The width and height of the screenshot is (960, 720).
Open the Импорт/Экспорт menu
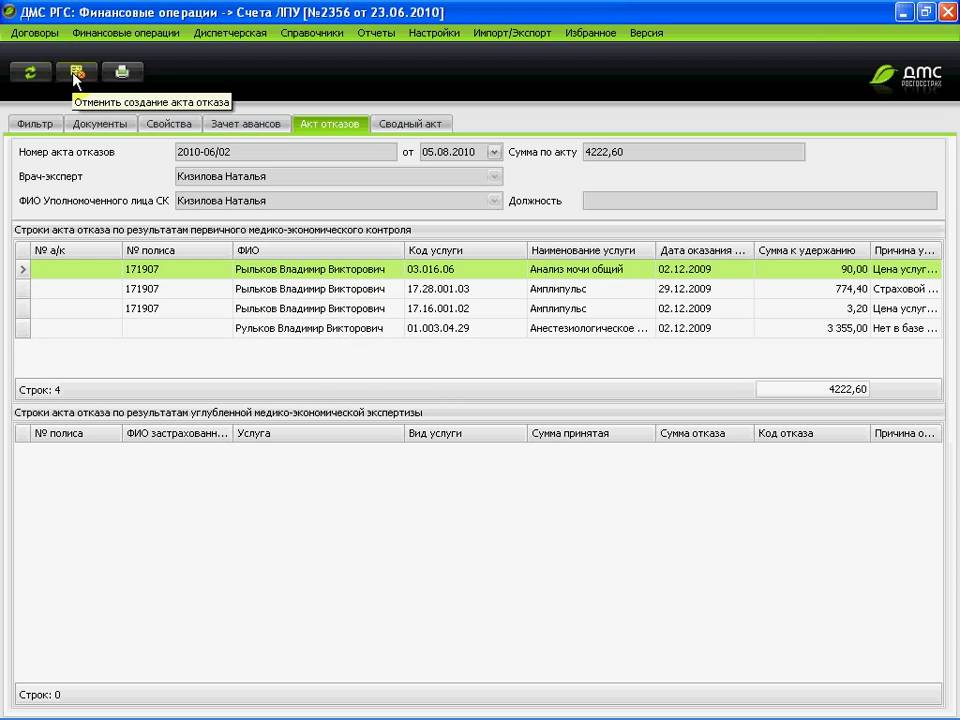point(512,33)
